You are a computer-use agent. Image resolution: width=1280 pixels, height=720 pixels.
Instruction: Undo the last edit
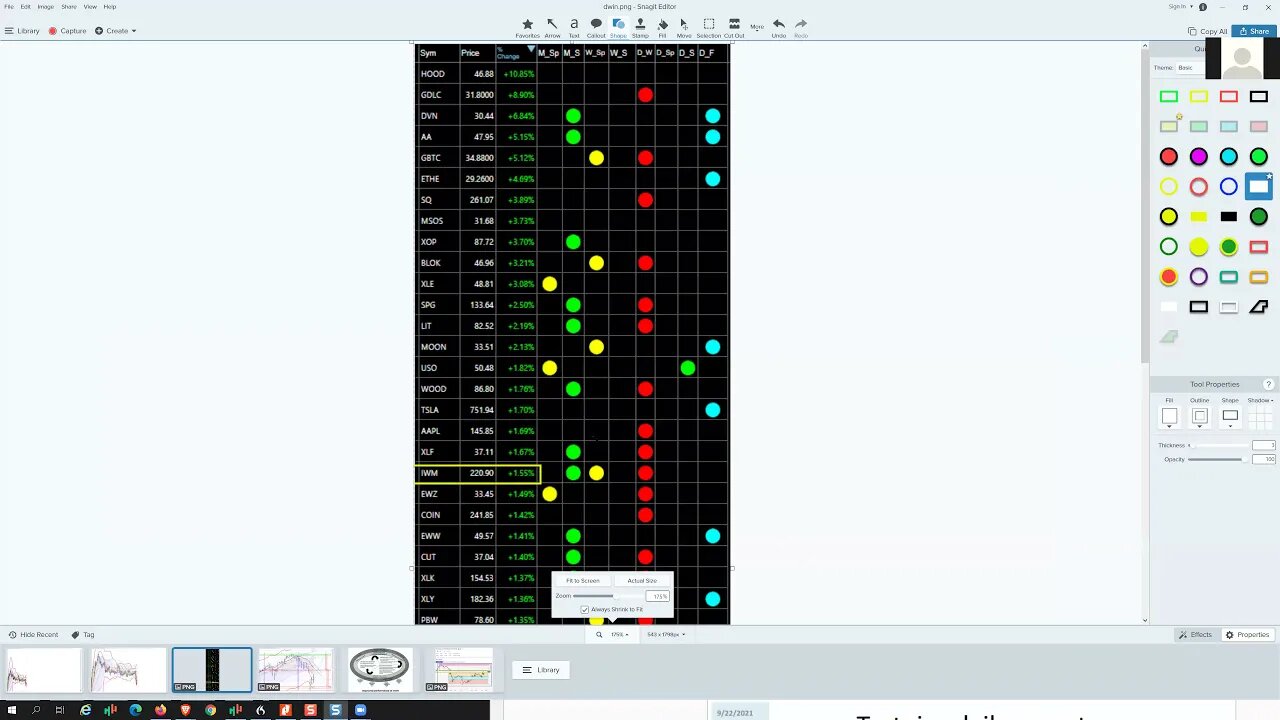pyautogui.click(x=779, y=28)
